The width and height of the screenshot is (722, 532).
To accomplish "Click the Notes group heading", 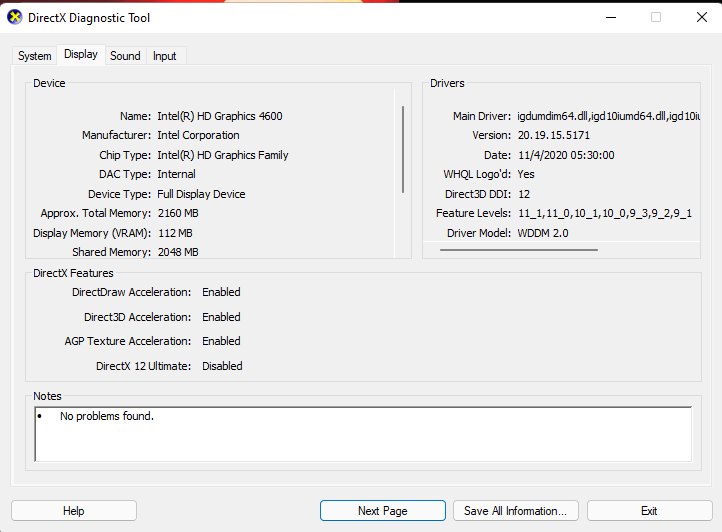I will 47,396.
